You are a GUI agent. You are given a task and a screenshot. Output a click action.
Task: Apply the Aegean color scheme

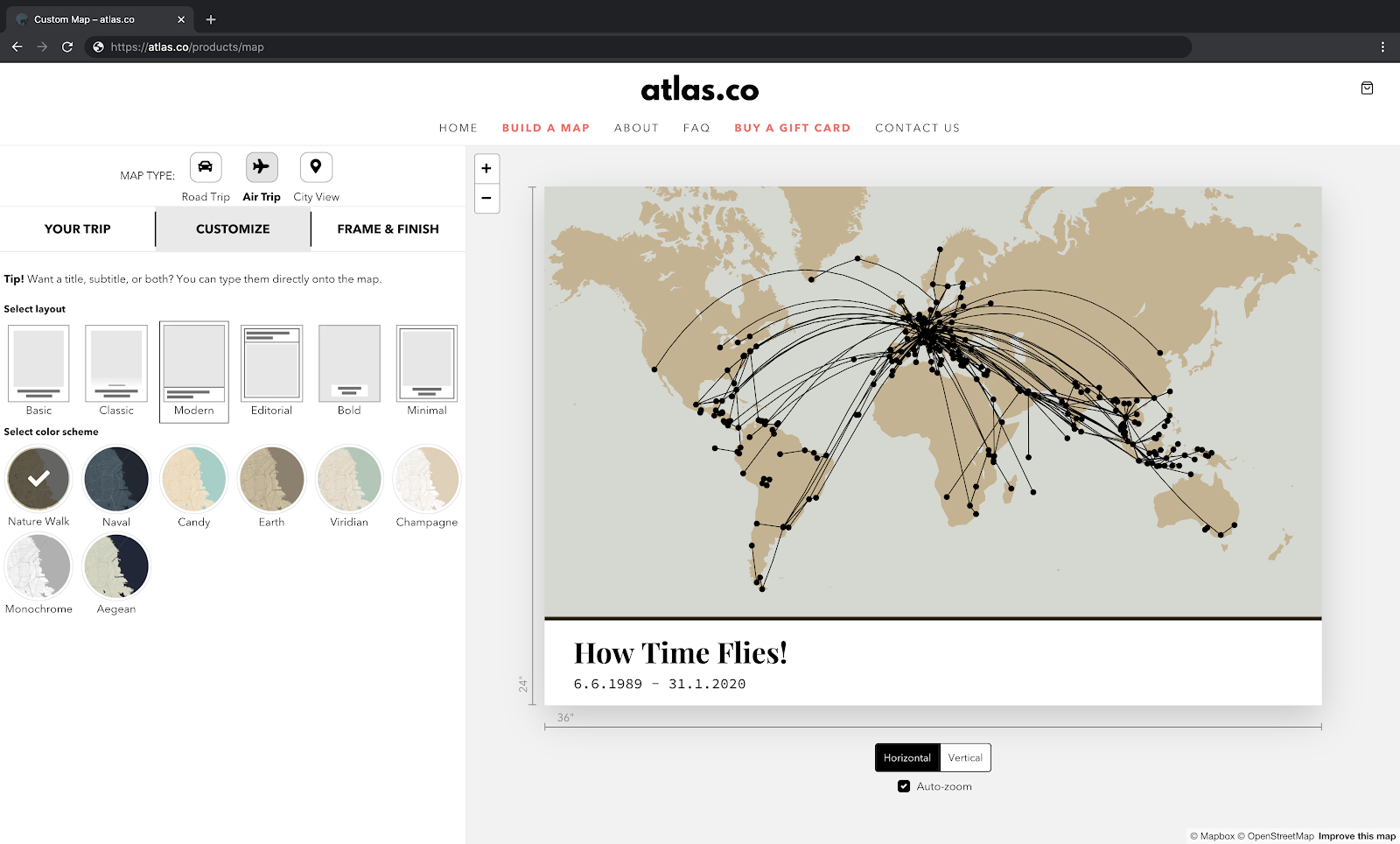pos(115,566)
